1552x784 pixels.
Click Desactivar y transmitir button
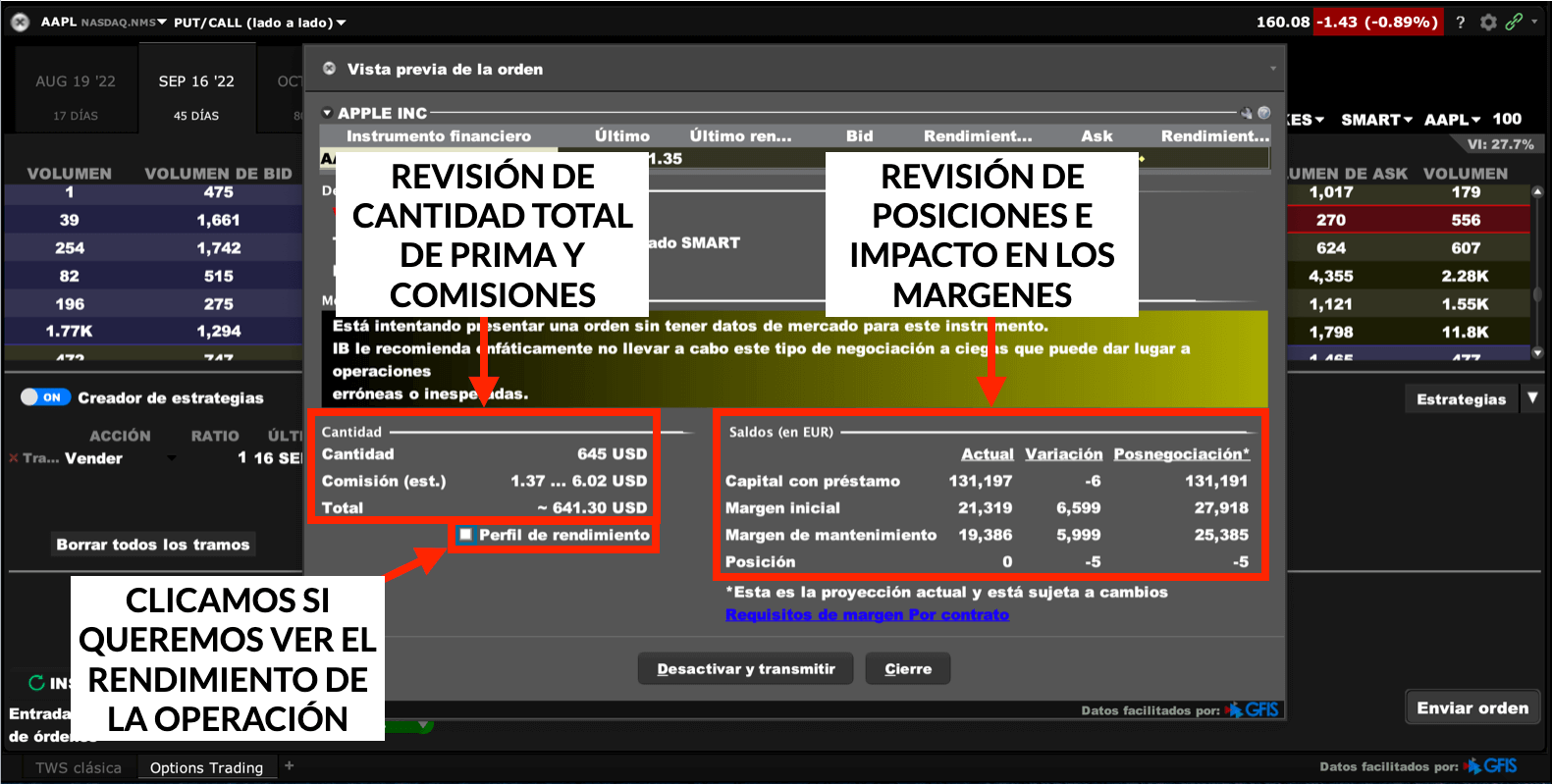coord(746,669)
